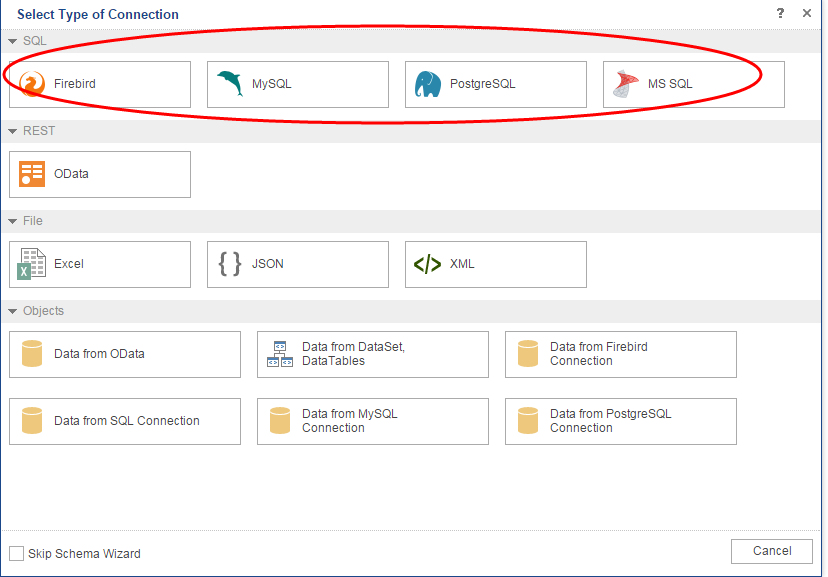Click the MySQL dolphin icon
Viewport: 828px width, 577px height.
(x=230, y=83)
